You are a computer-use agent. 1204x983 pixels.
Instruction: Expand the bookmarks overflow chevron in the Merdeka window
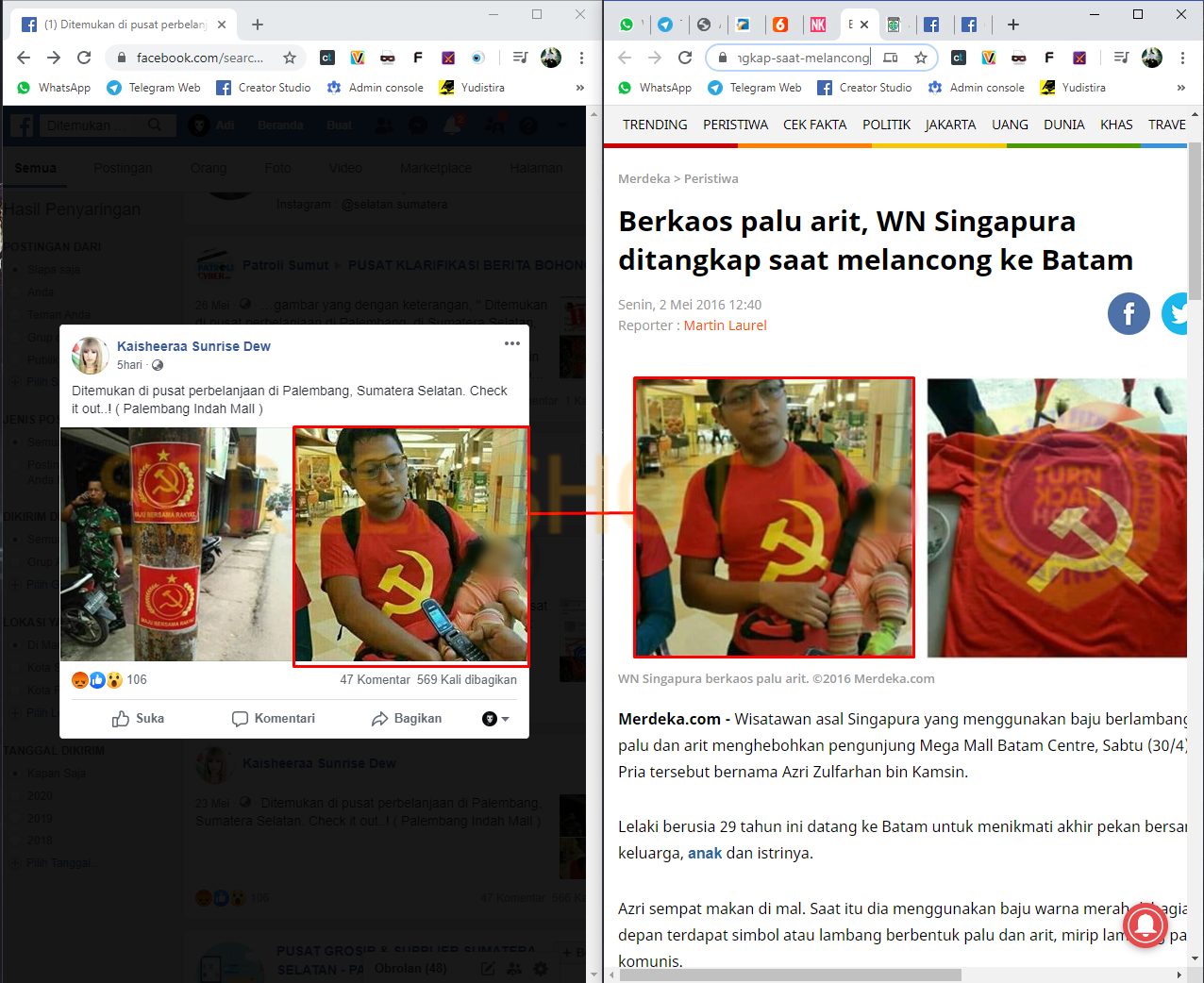coord(1181,88)
